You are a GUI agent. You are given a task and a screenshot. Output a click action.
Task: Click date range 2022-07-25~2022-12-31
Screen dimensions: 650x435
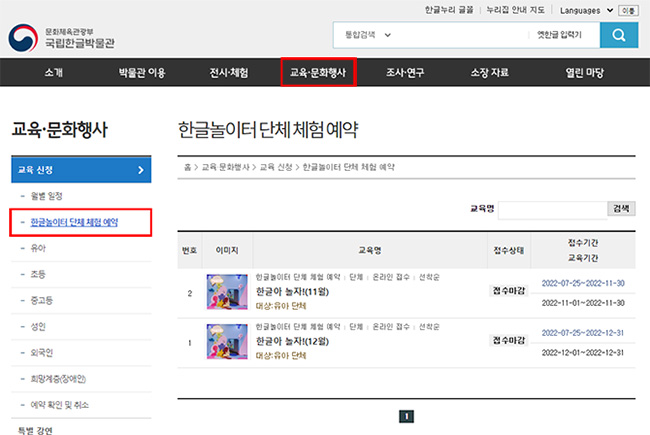(x=583, y=333)
